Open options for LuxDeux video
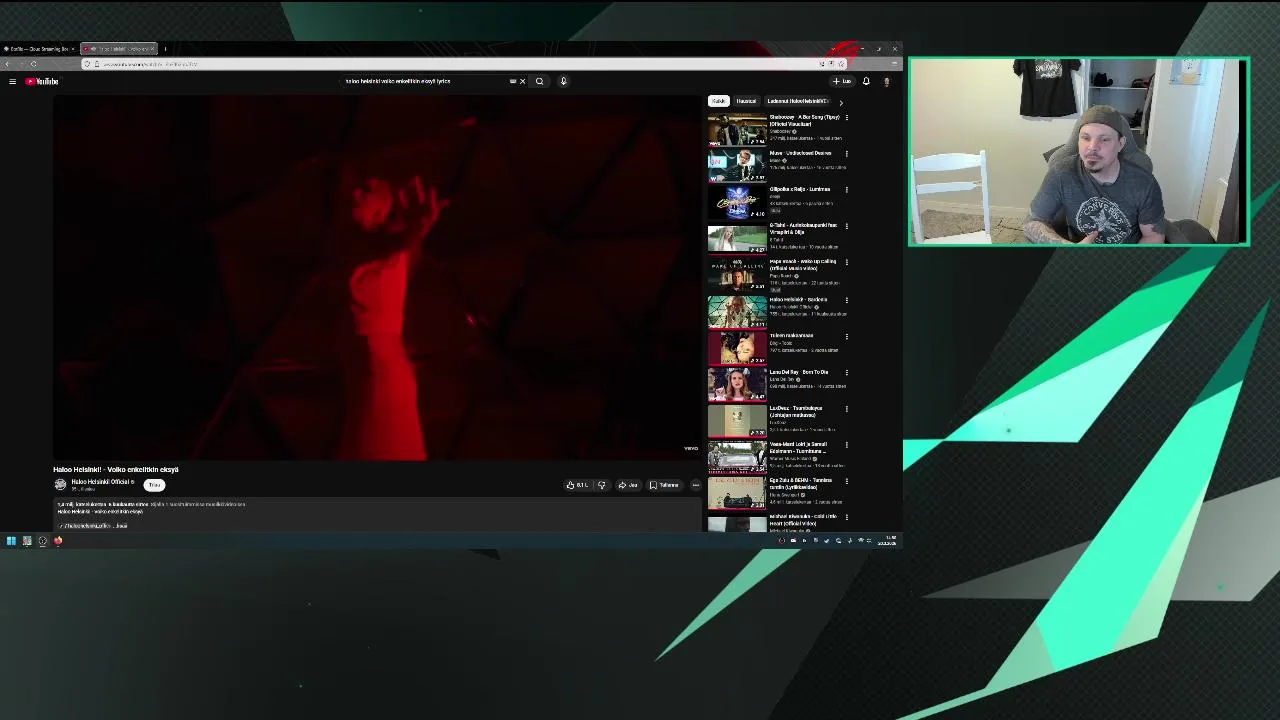This screenshot has height=720, width=1280. [847, 409]
